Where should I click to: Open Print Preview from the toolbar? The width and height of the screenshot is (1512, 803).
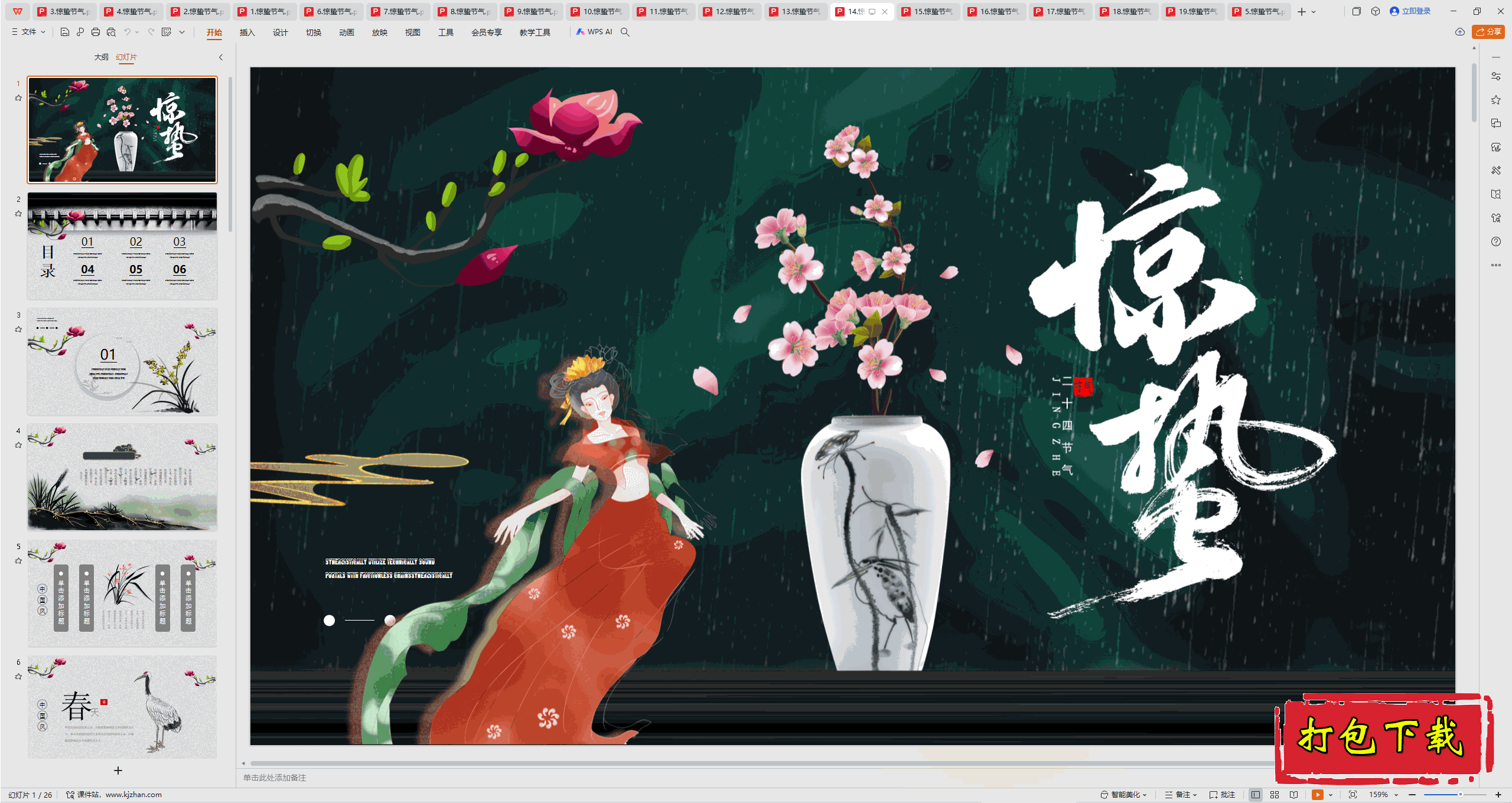111,32
